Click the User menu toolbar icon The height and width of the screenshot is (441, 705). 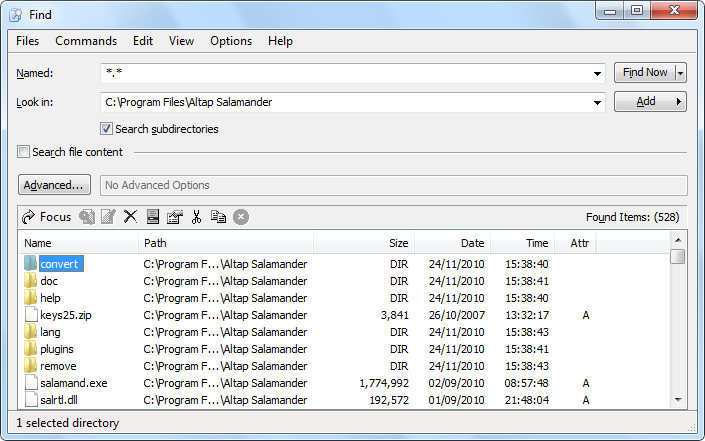click(153, 217)
